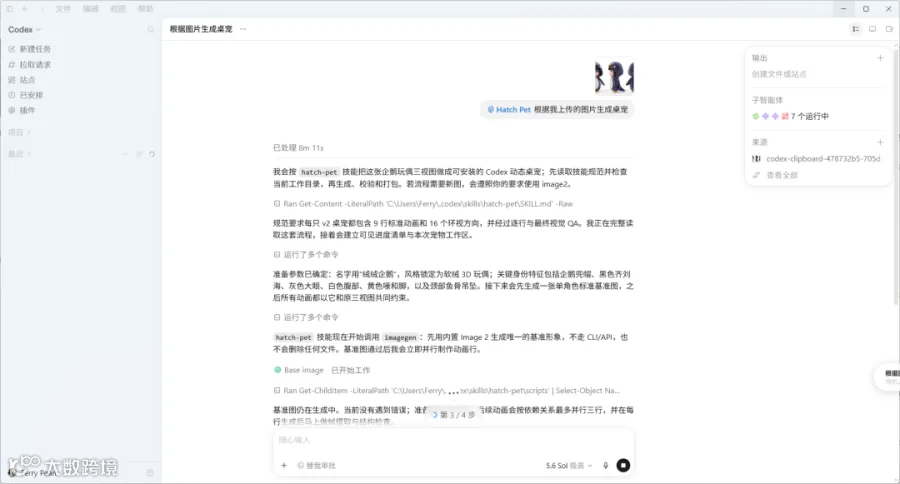Toggle the bottom panel layout icon
900x484 pixels.
coord(872,29)
